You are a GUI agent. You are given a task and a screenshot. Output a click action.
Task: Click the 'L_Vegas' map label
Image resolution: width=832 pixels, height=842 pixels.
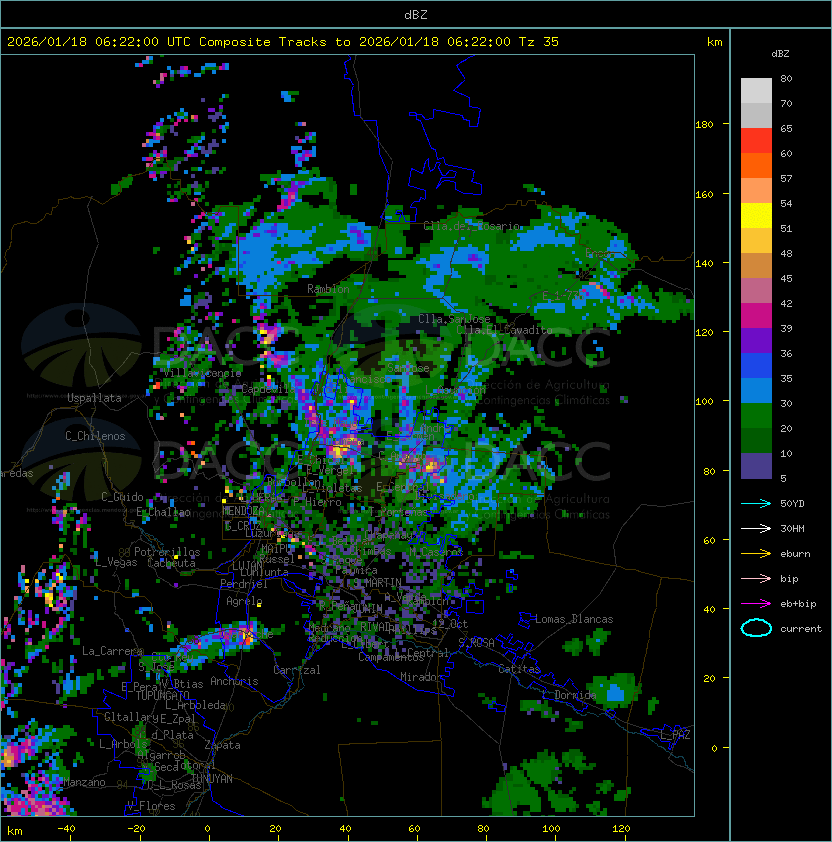(116, 562)
